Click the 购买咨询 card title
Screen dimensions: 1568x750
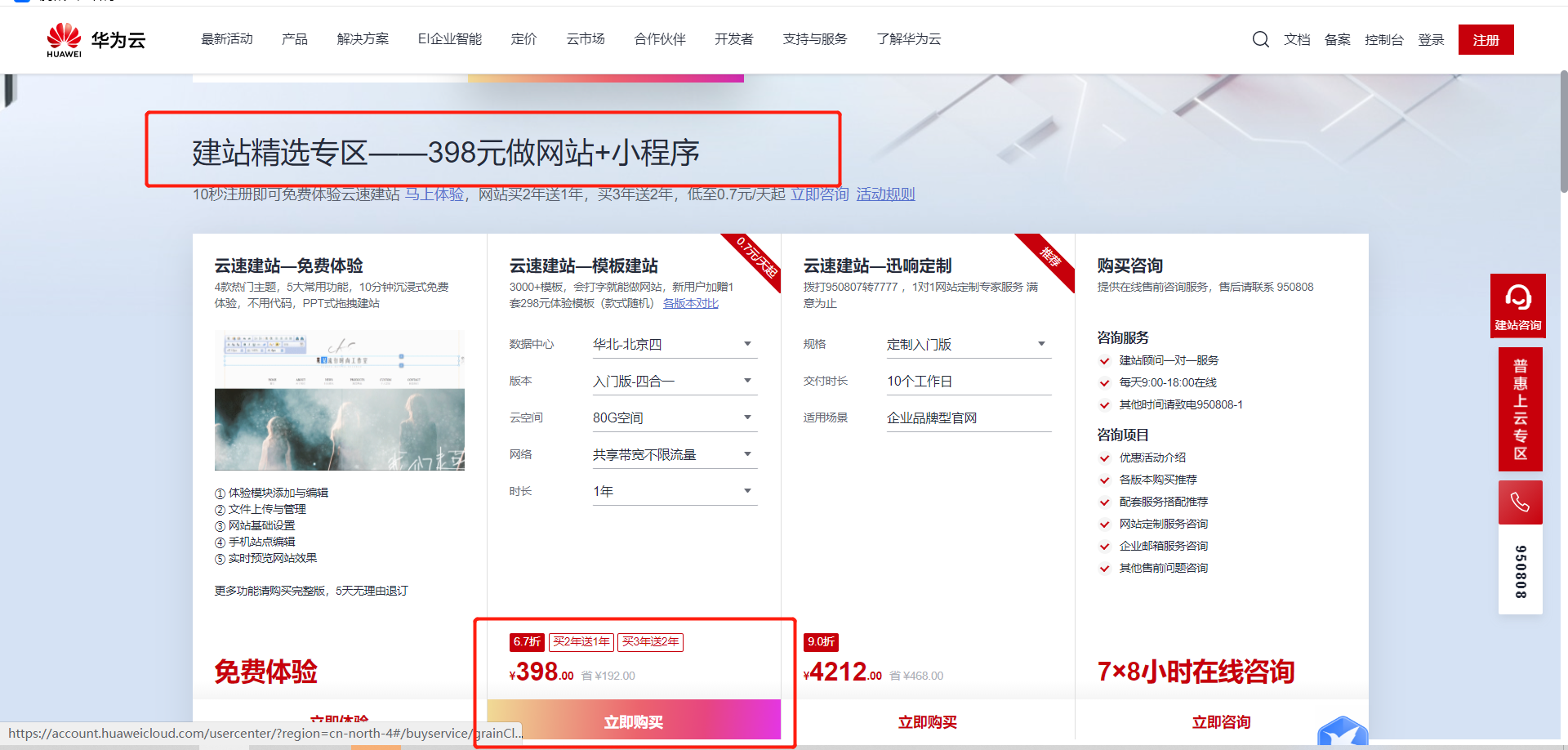(x=1130, y=266)
